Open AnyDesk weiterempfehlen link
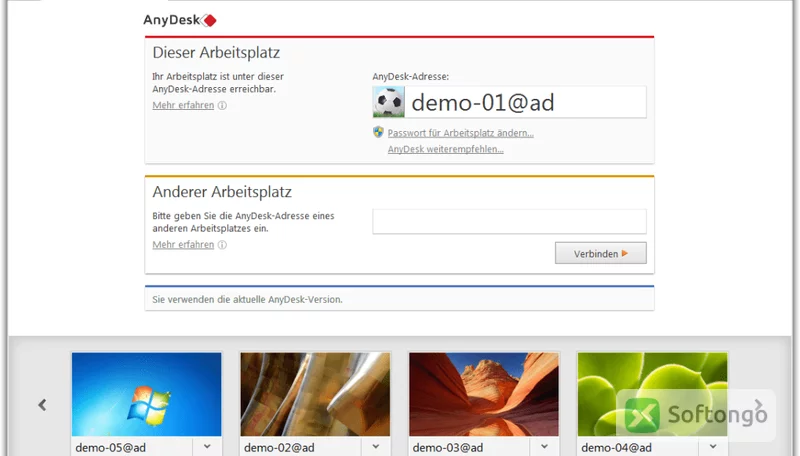The image size is (800, 456). click(x=445, y=149)
